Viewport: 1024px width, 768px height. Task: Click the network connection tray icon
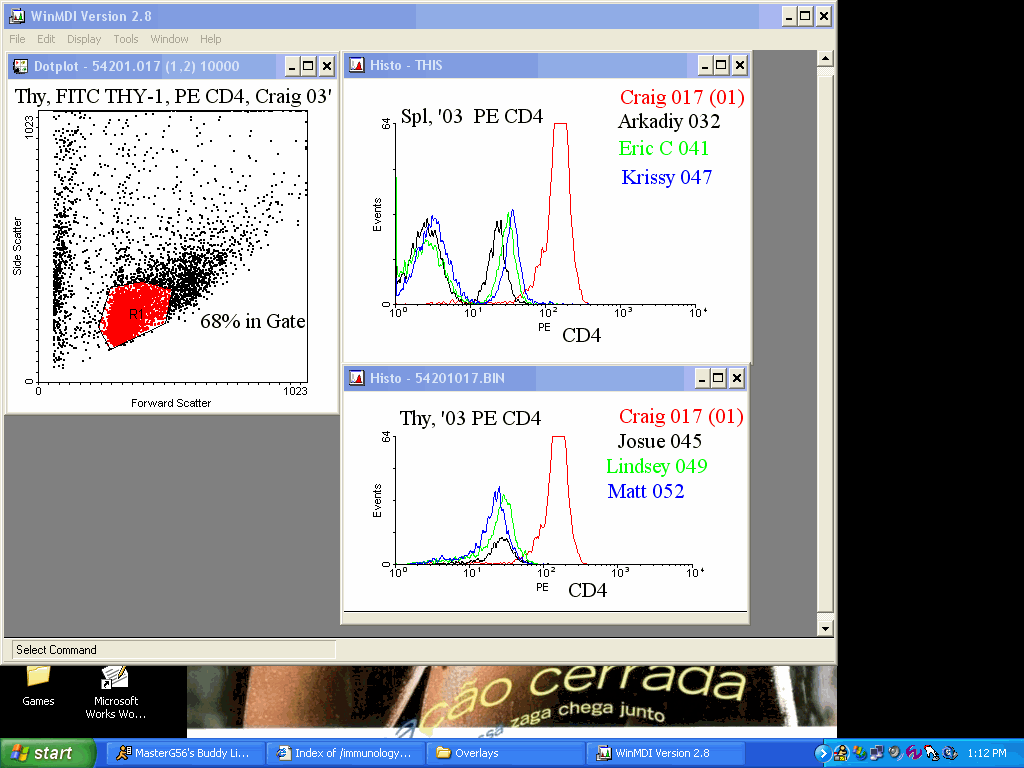pyautogui.click(x=876, y=753)
